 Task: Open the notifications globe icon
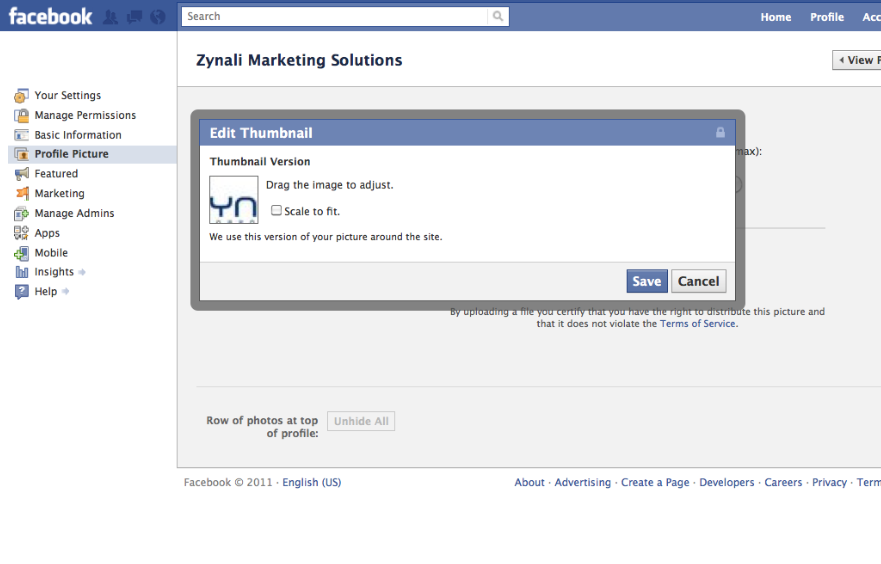click(x=158, y=17)
